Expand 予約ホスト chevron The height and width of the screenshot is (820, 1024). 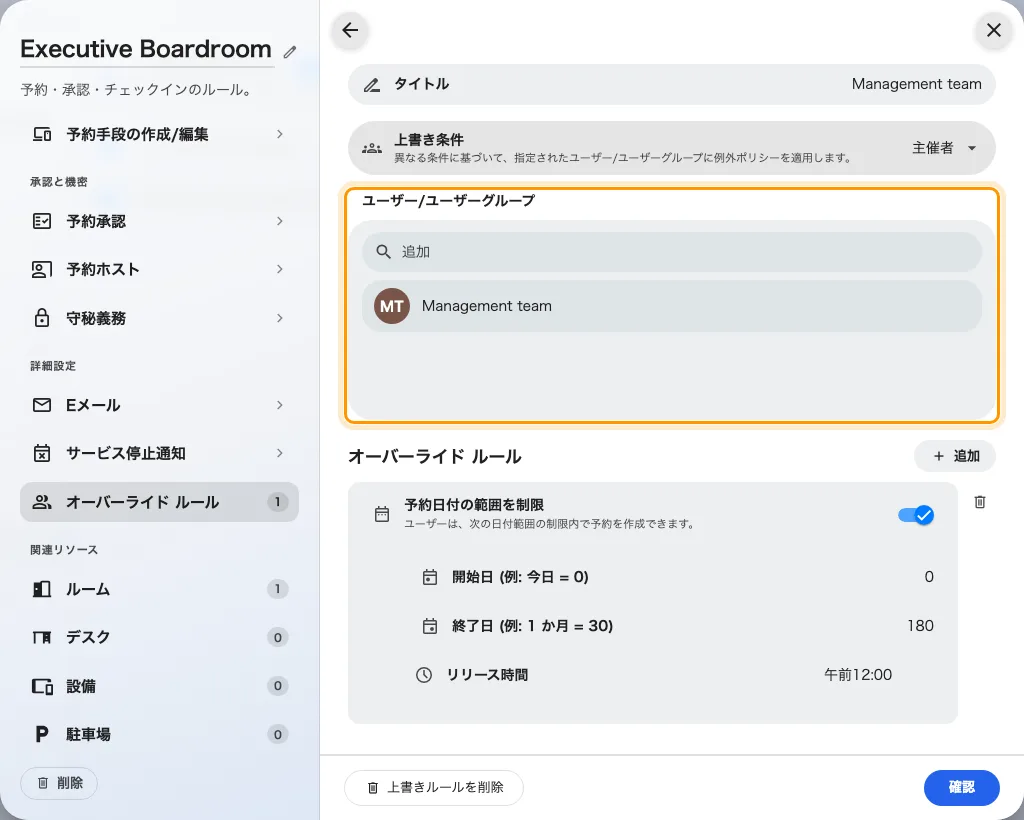(280, 270)
